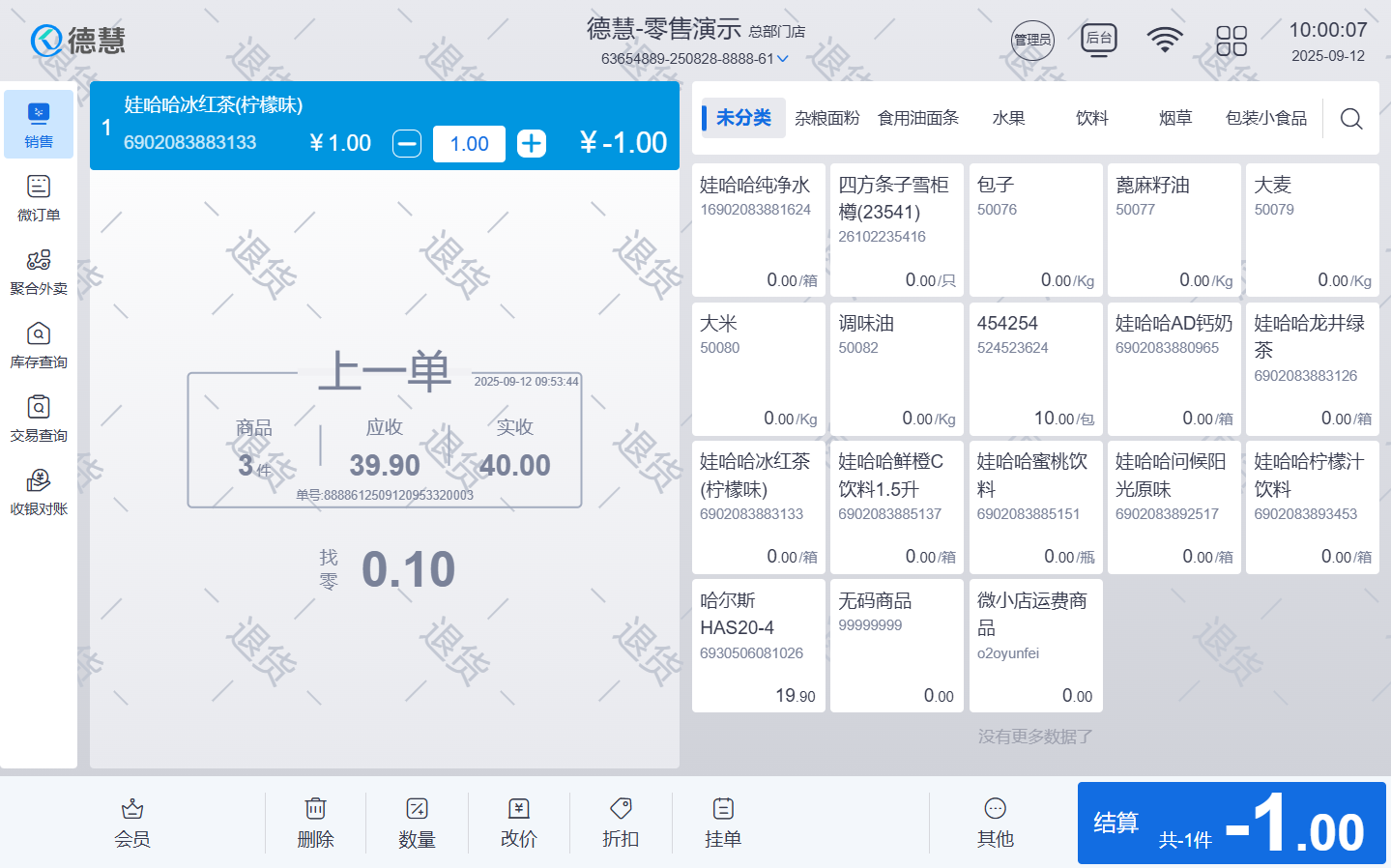Screen dimensions: 1391x868
Task: Open the 后台 backend monitor icon
Action: (1099, 41)
